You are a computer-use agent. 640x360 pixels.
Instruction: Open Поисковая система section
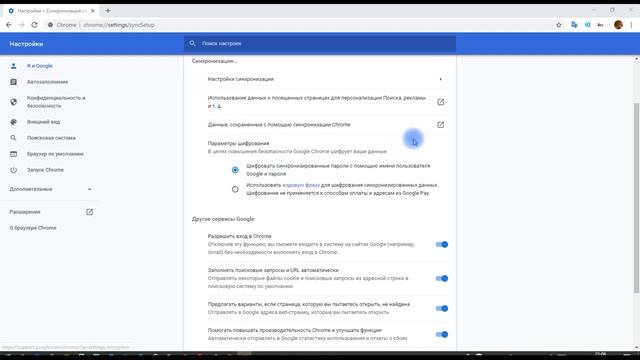[51, 138]
